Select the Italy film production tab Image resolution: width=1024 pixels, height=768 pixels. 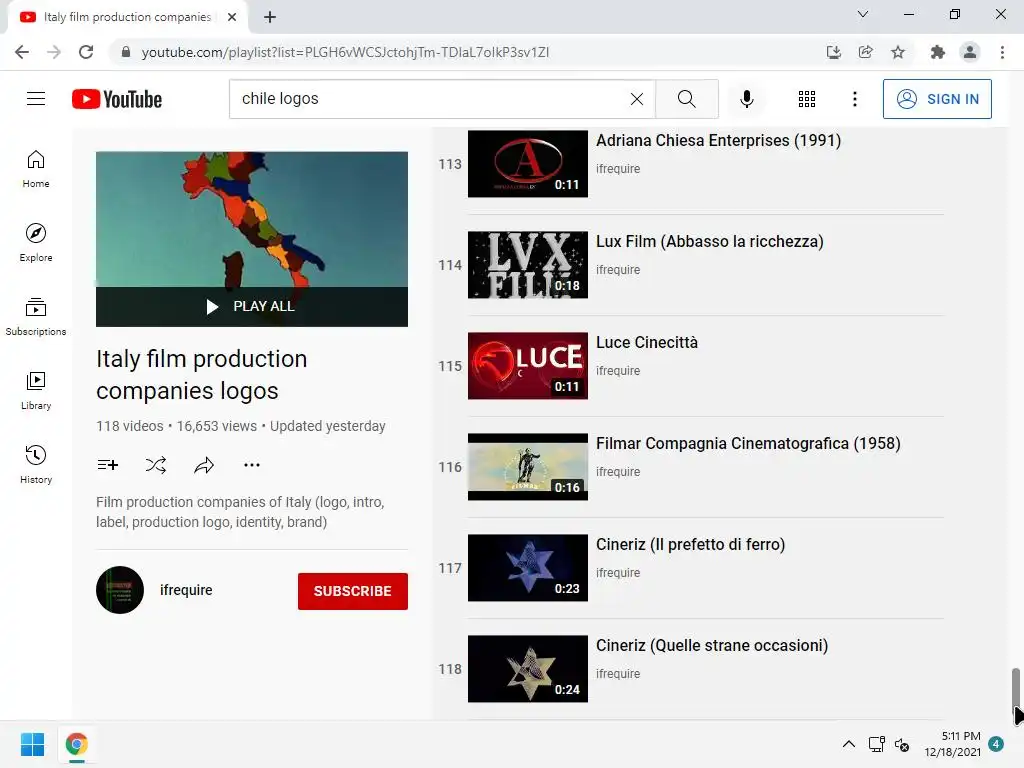coord(127,17)
